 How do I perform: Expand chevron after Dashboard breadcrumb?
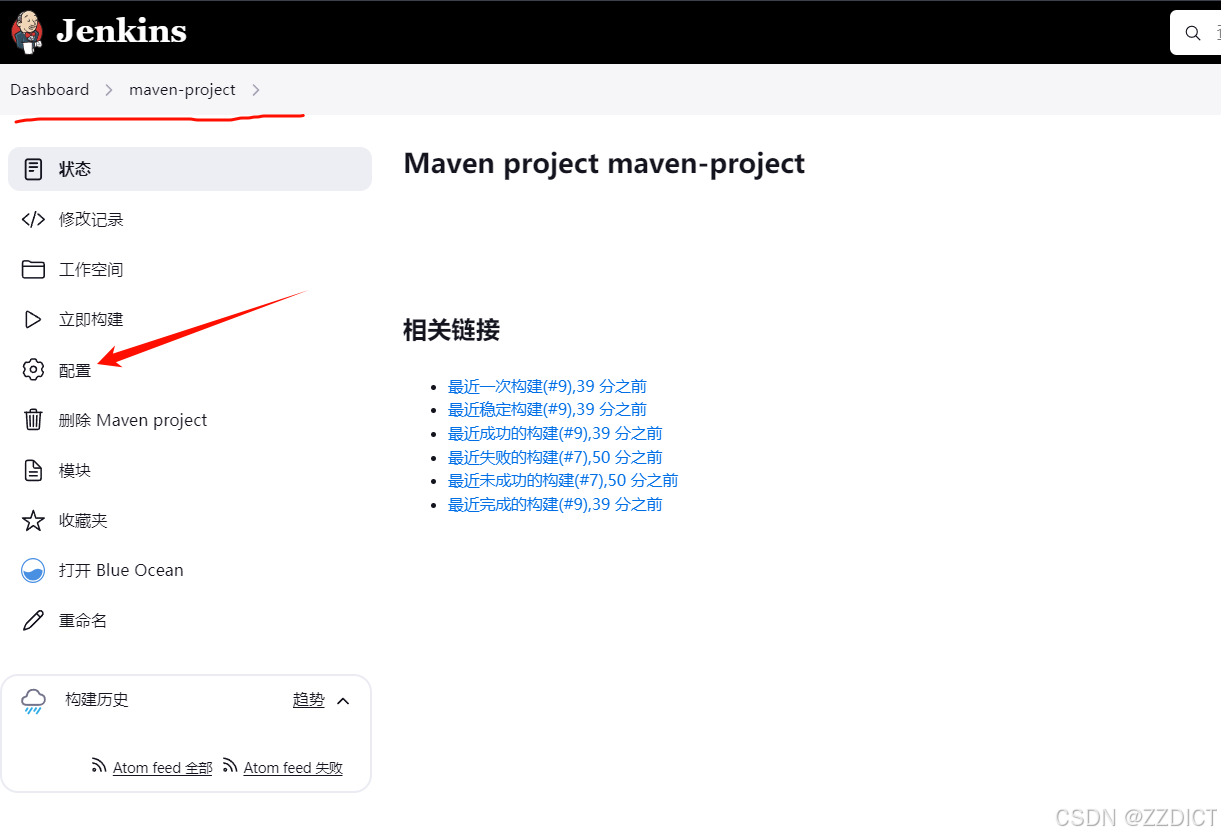pyautogui.click(x=109, y=90)
